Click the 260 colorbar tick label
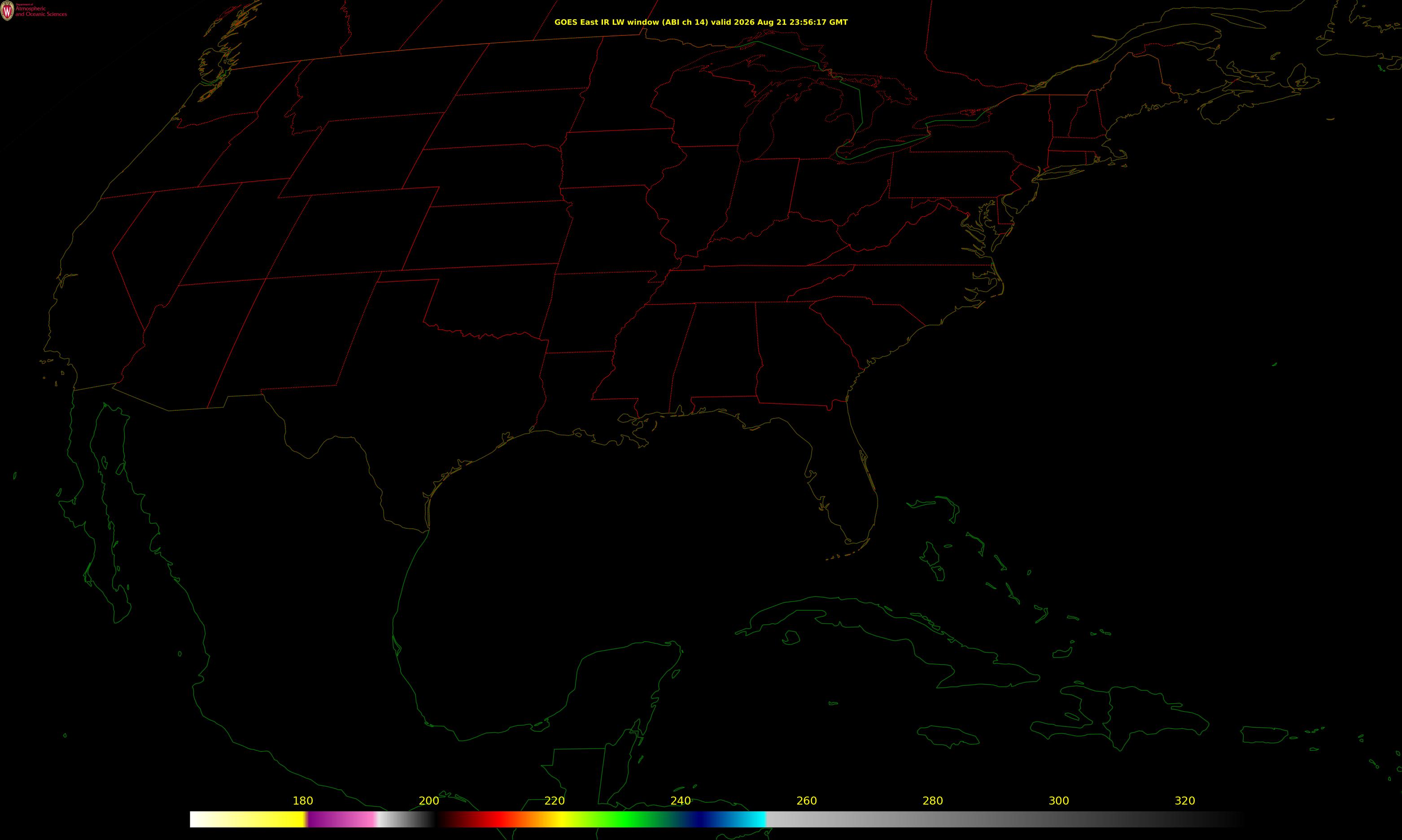The width and height of the screenshot is (1402, 840). [x=807, y=801]
